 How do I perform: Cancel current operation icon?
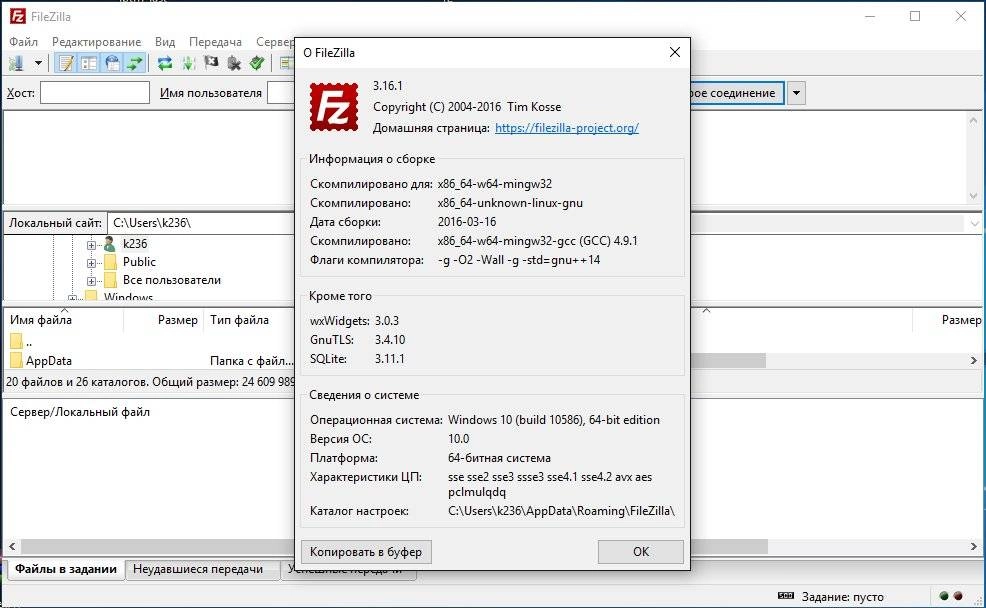[x=211, y=63]
